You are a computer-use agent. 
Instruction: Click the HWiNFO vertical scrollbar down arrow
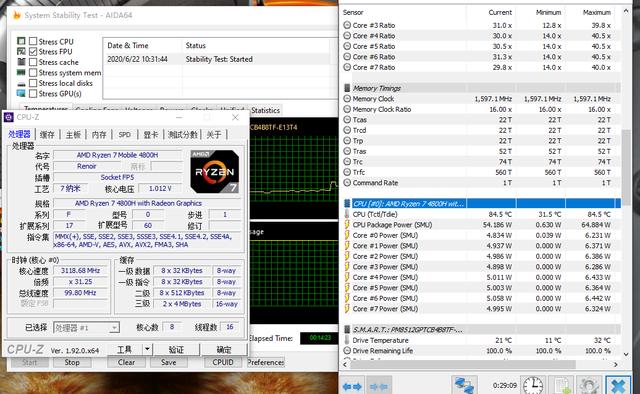626,354
